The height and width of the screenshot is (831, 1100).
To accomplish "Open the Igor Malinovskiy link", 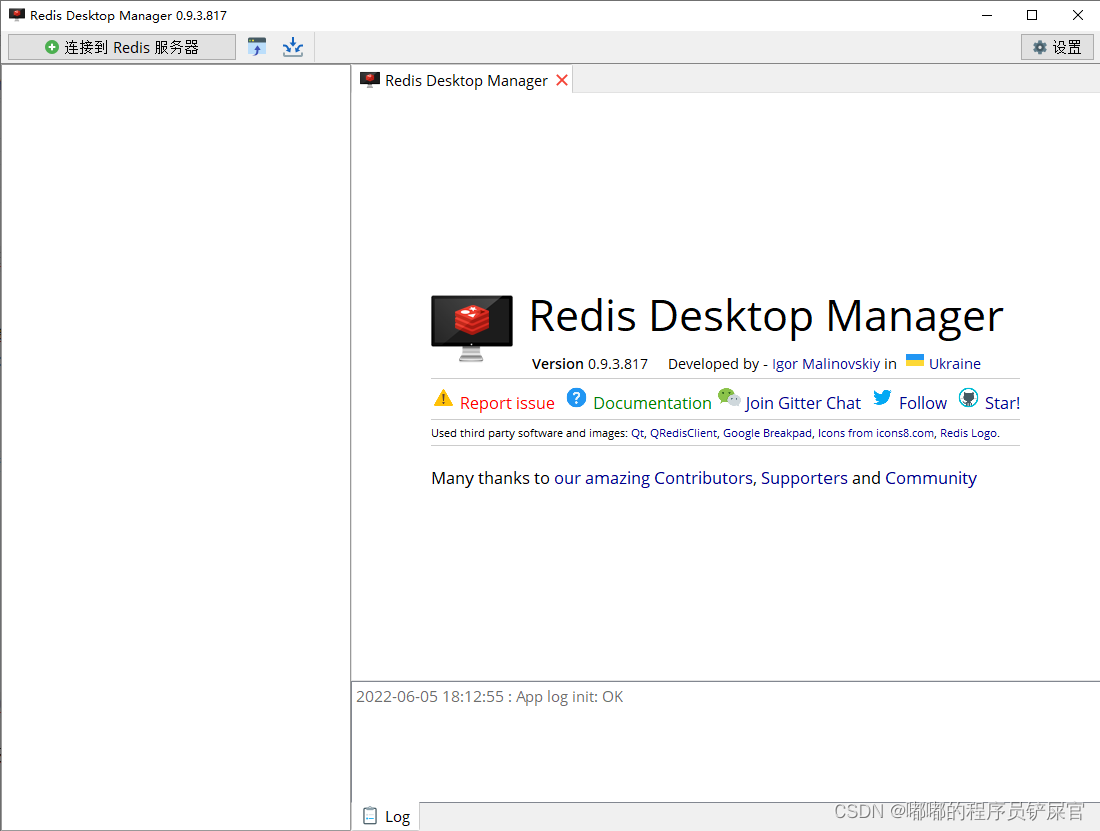I will (x=826, y=364).
